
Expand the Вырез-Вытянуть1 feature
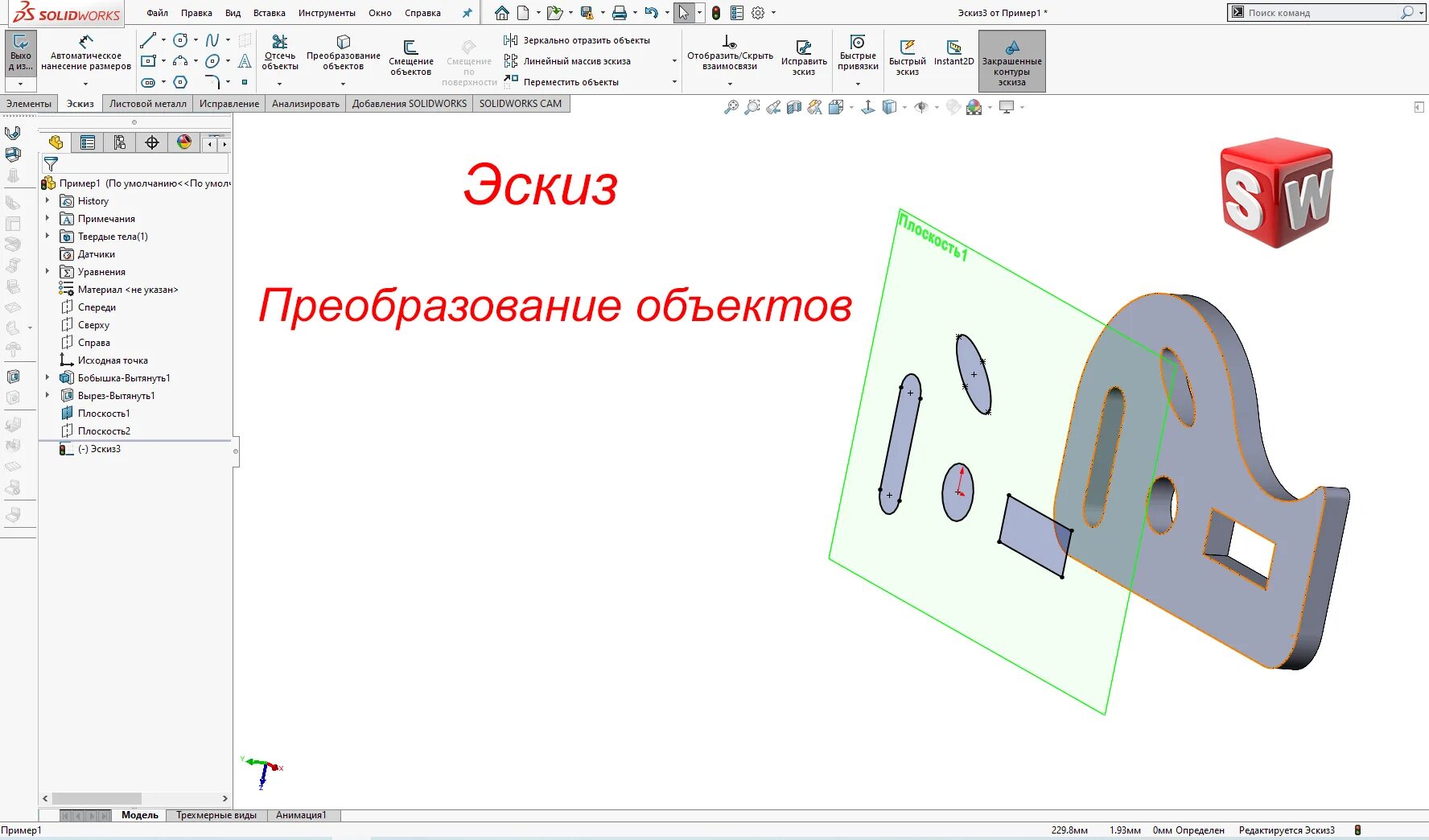click(47, 395)
